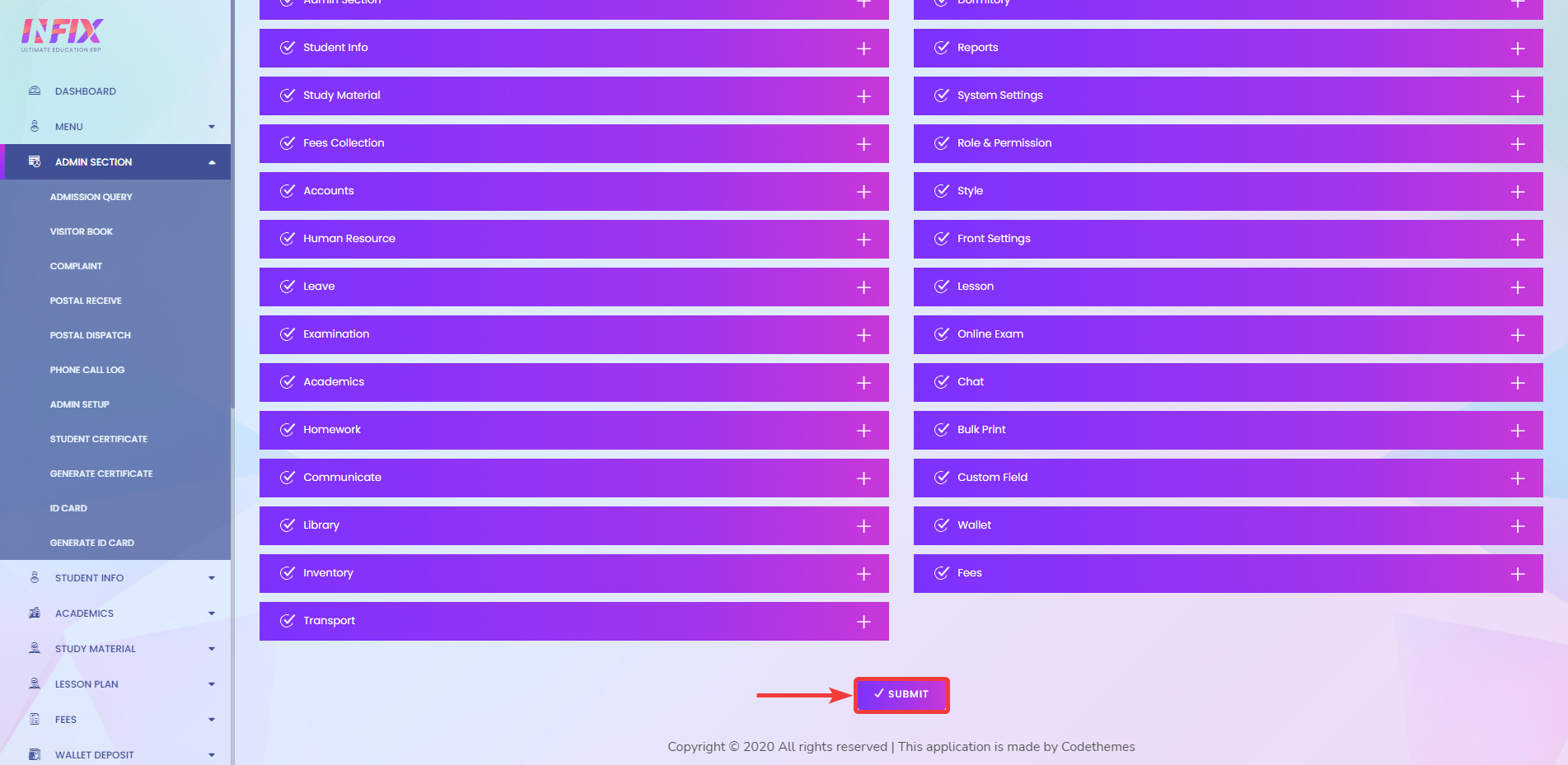The image size is (1568, 765).
Task: Click the Dashboard icon in sidebar
Action: point(35,91)
